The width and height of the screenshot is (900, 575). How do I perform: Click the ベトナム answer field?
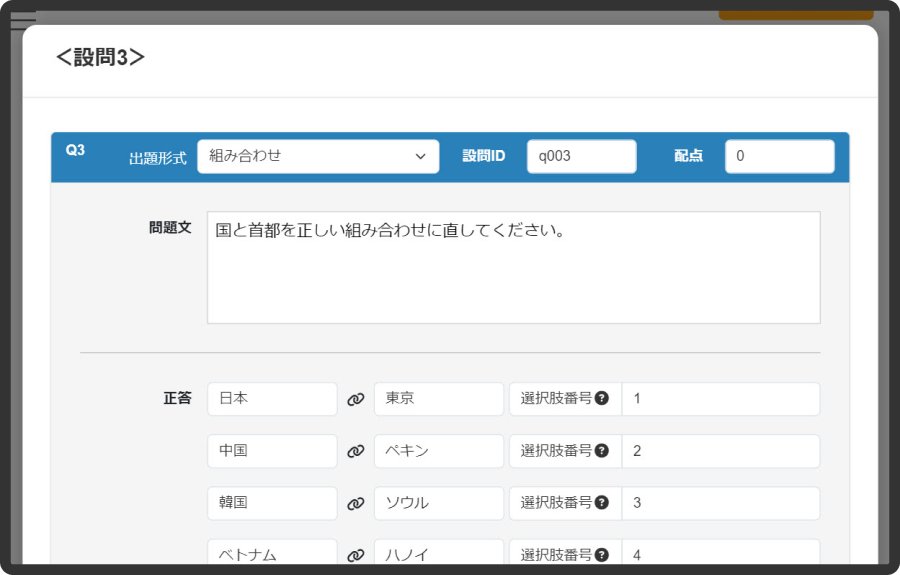[x=272, y=551]
